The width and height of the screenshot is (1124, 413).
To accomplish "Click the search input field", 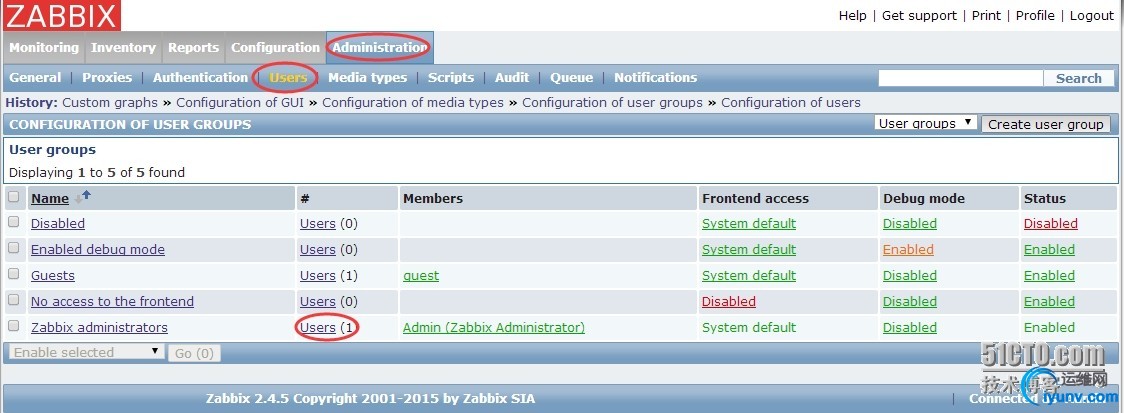I will pyautogui.click(x=961, y=78).
